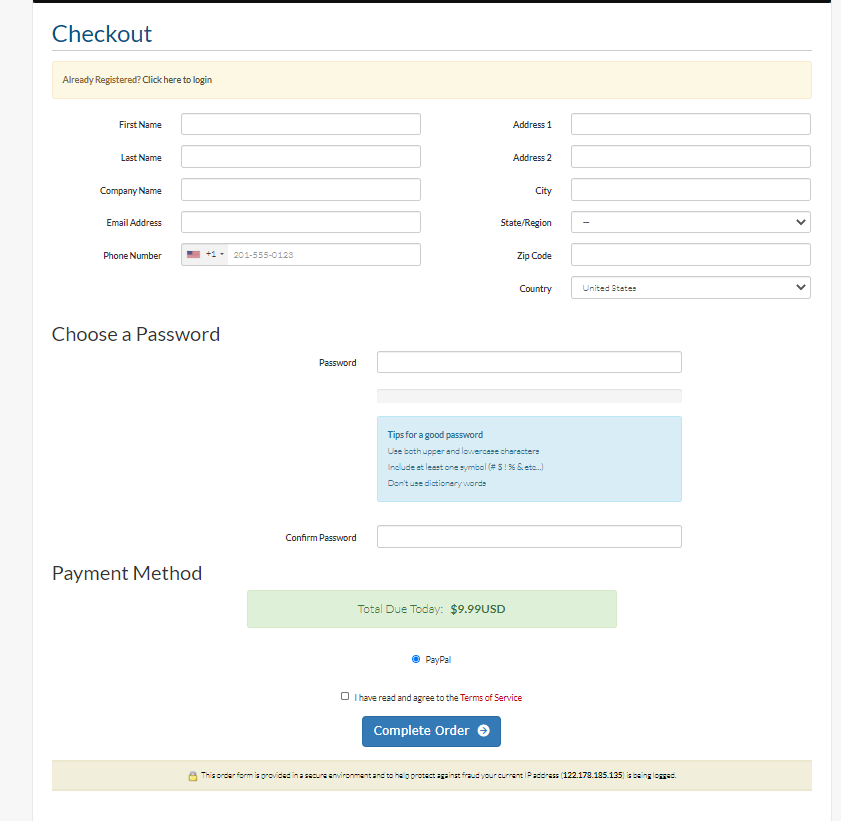This screenshot has width=841, height=821.
Task: Open the State/Region dropdown
Action: pyautogui.click(x=690, y=221)
